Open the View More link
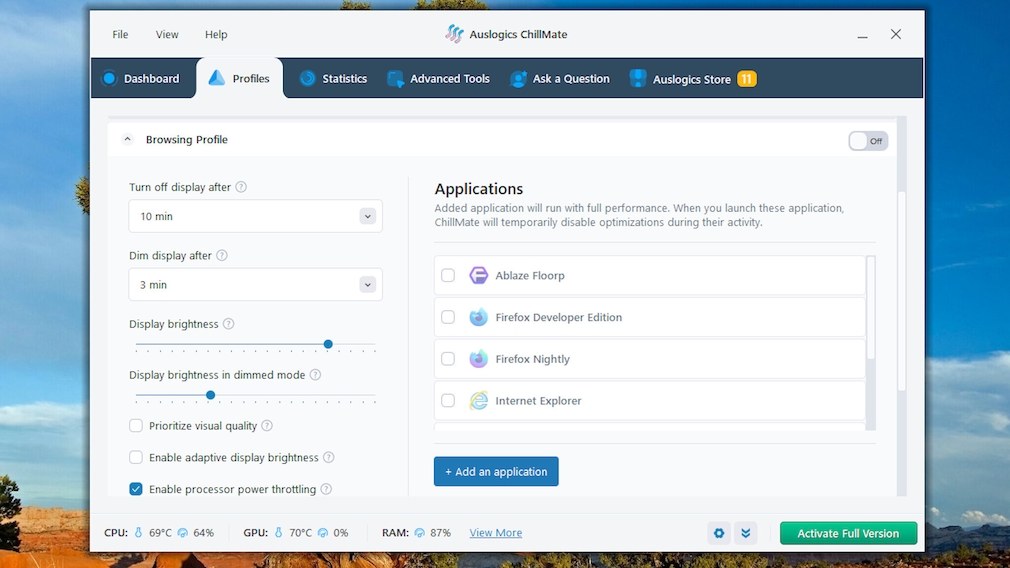Screen dimensions: 1010x568 496,533
